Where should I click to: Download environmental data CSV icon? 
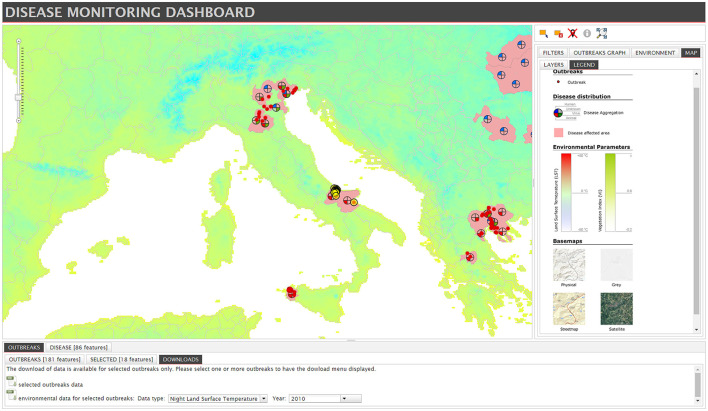coord(11,395)
